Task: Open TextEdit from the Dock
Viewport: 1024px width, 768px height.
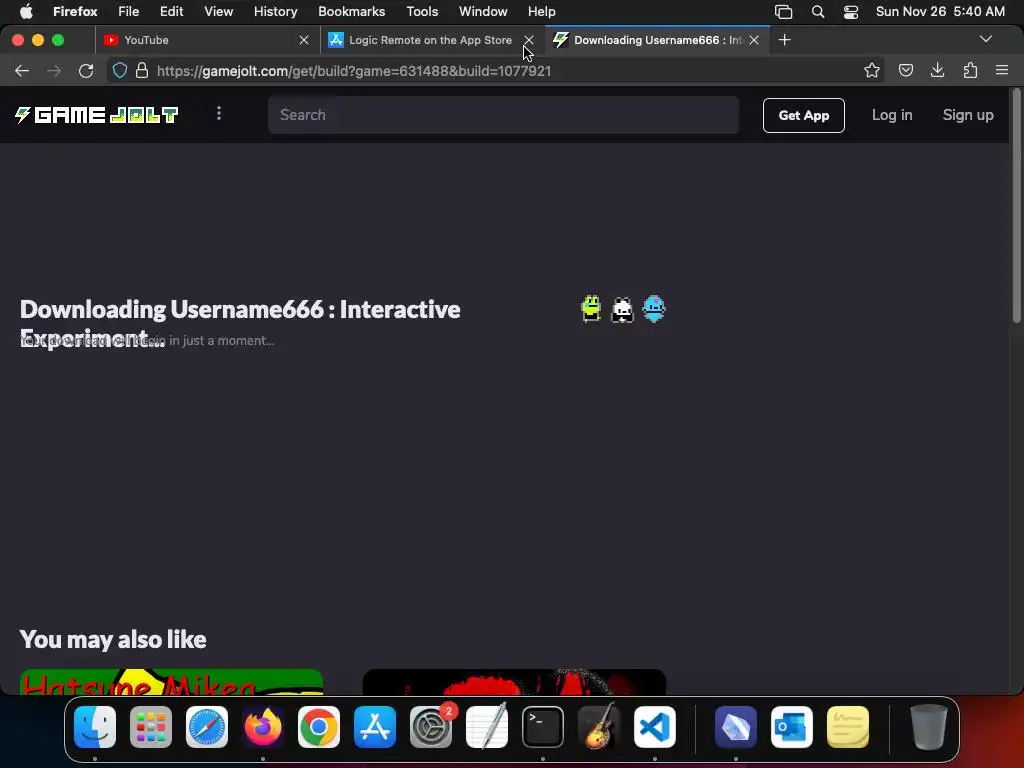Action: [487, 727]
